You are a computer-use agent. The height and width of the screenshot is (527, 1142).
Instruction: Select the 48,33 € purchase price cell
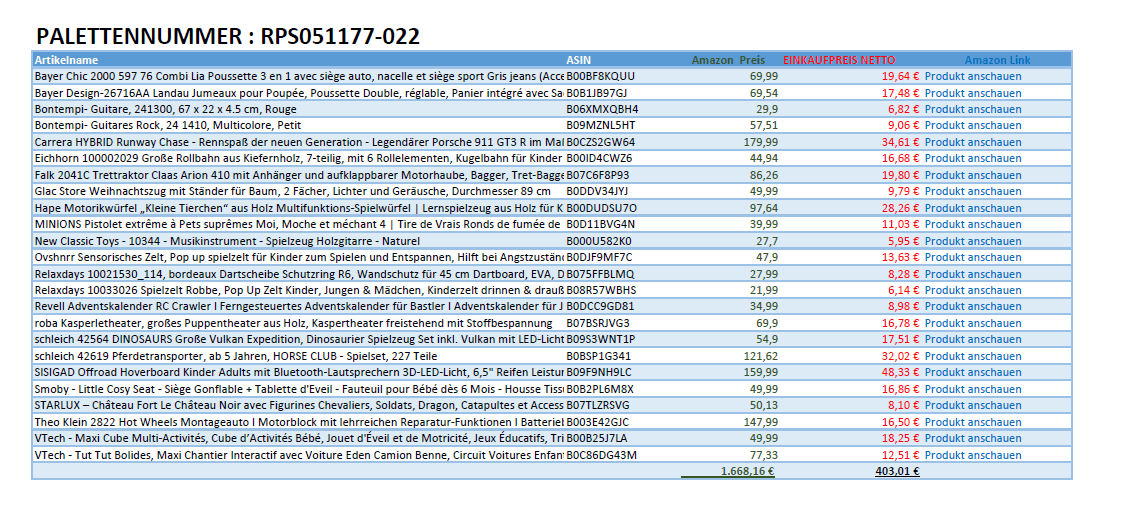(x=899, y=372)
